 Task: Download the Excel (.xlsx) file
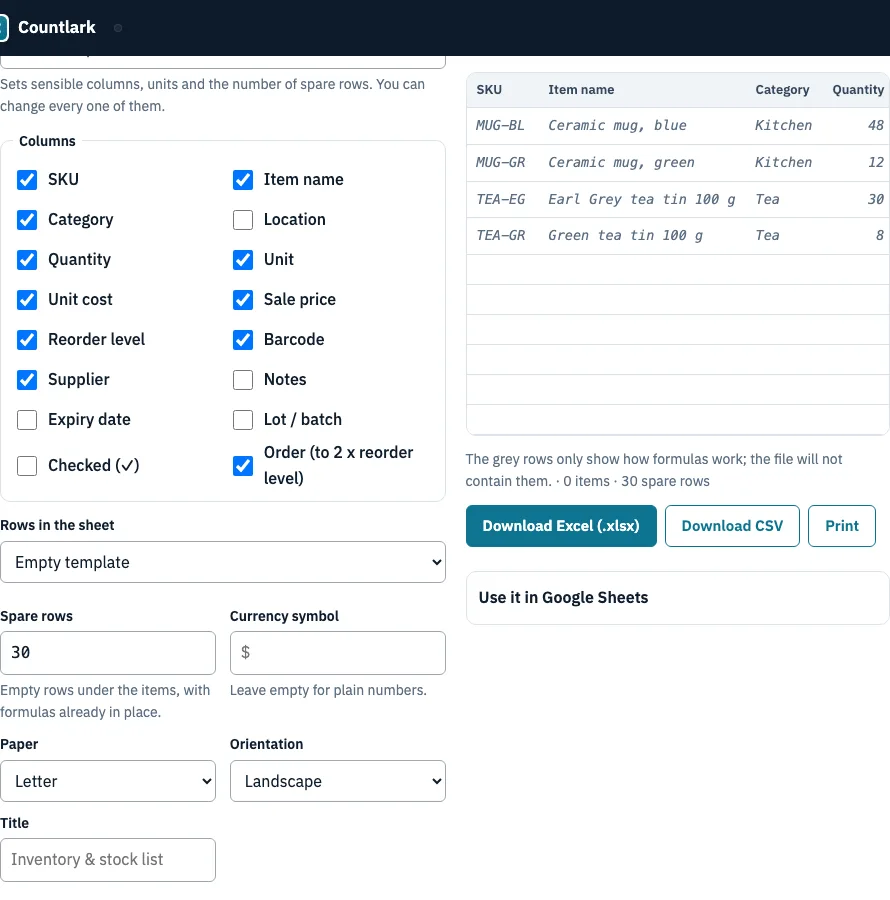[x=561, y=526]
